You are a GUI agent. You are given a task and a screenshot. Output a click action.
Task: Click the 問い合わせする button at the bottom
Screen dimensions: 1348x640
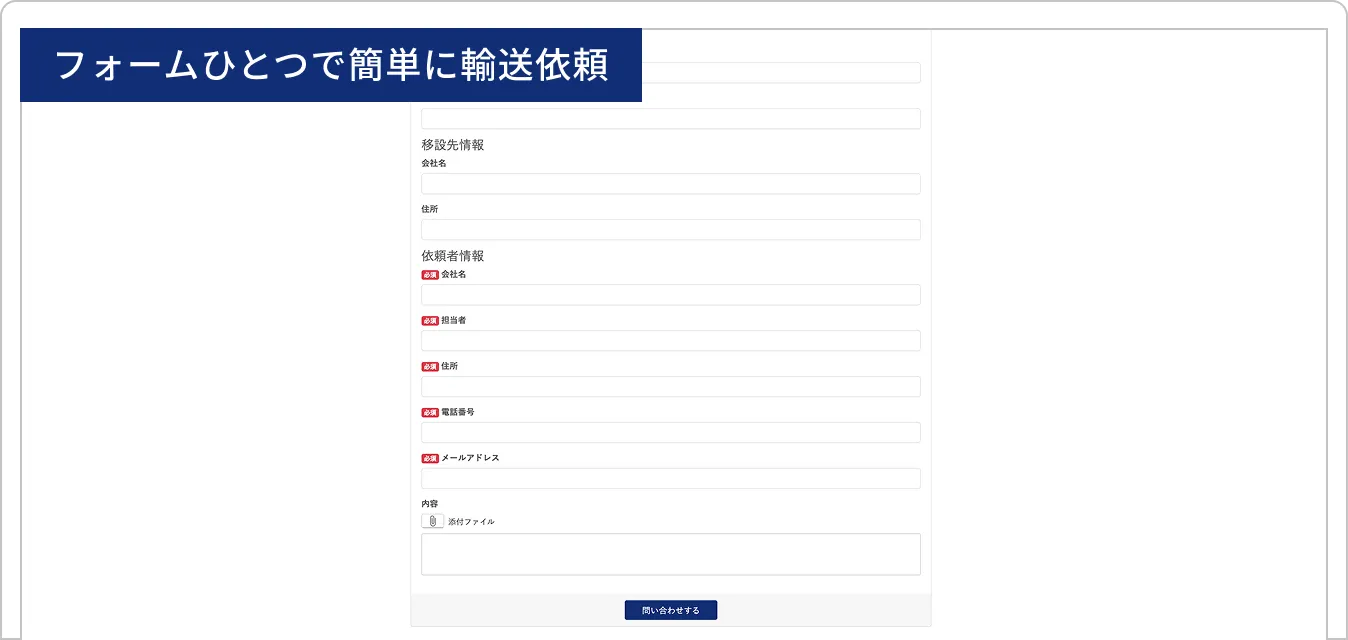pyautogui.click(x=670, y=610)
